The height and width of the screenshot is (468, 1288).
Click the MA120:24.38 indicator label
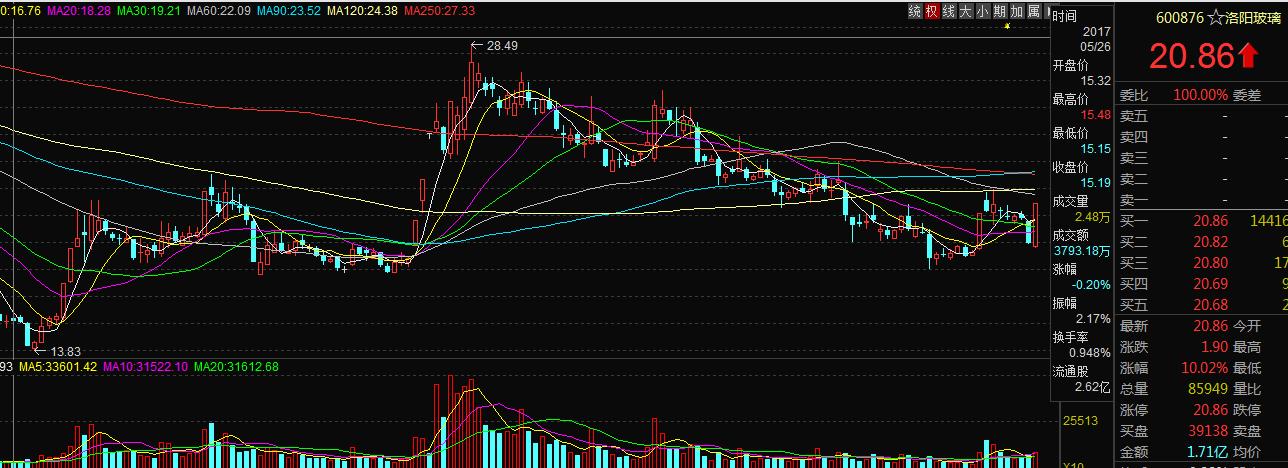point(362,10)
